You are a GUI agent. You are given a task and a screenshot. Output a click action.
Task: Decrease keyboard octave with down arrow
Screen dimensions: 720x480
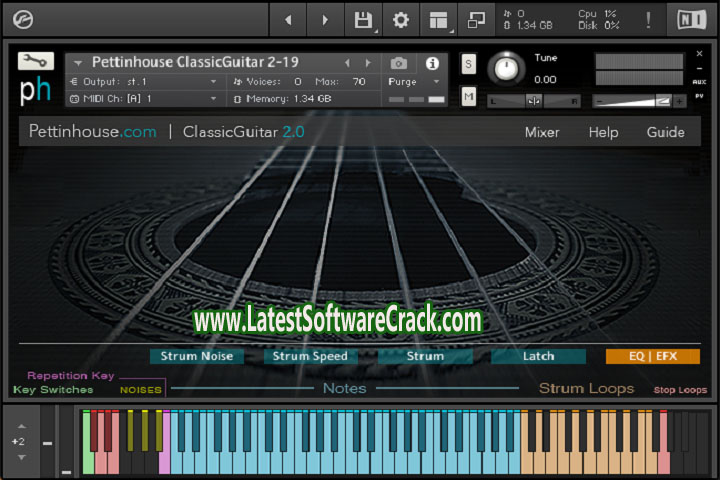pyautogui.click(x=22, y=457)
